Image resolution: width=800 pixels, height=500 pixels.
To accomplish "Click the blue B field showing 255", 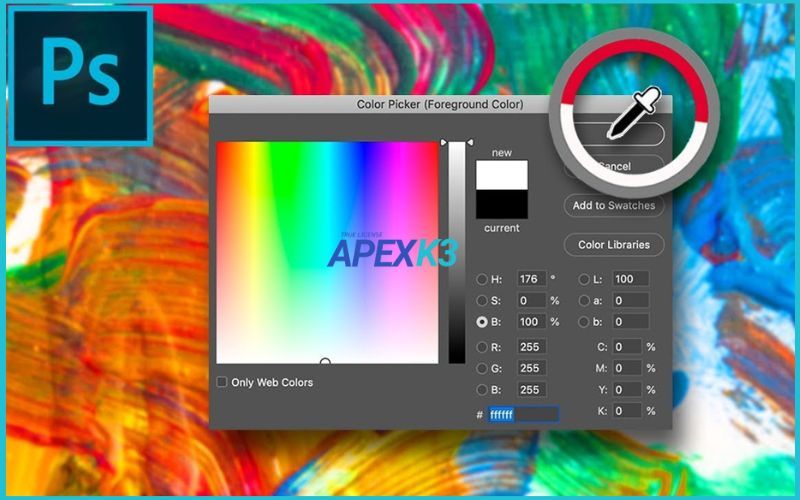I will pos(532,390).
